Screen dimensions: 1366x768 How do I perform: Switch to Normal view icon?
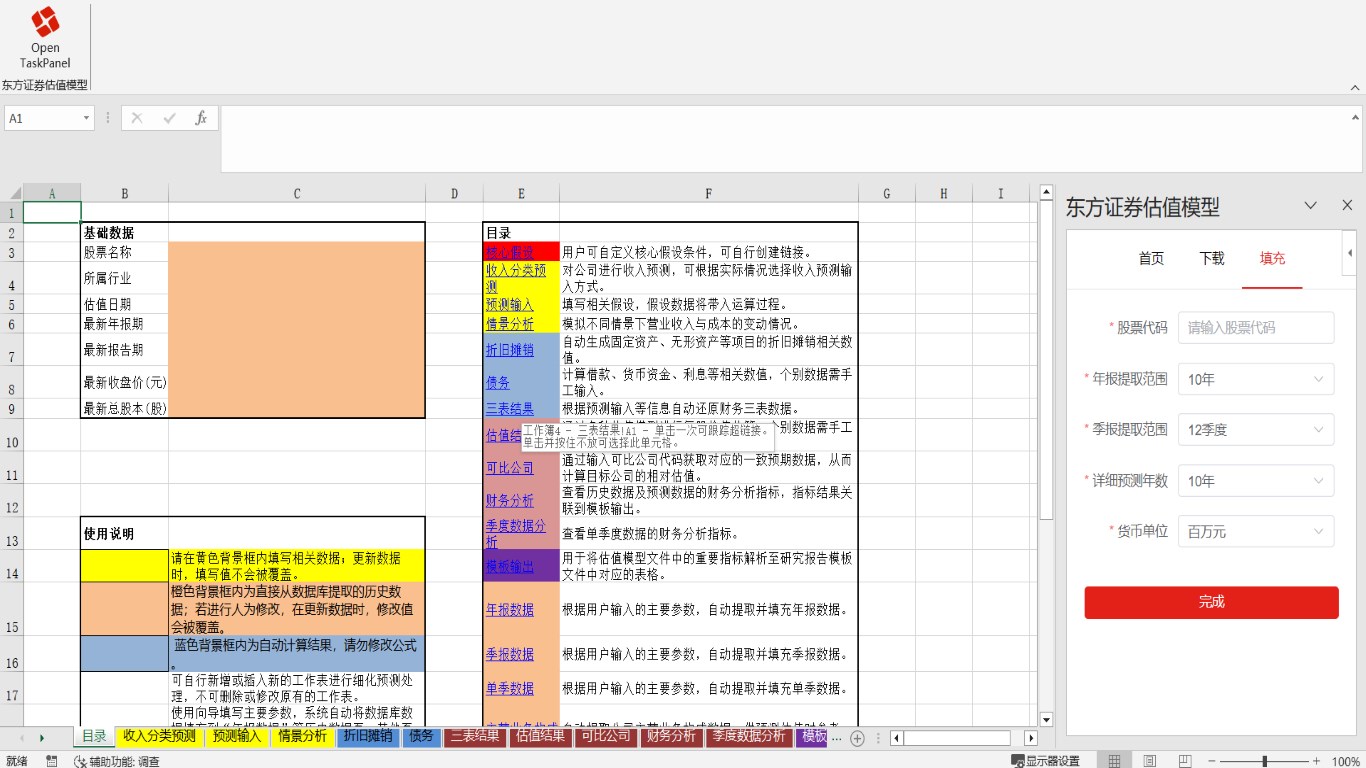coord(1114,761)
